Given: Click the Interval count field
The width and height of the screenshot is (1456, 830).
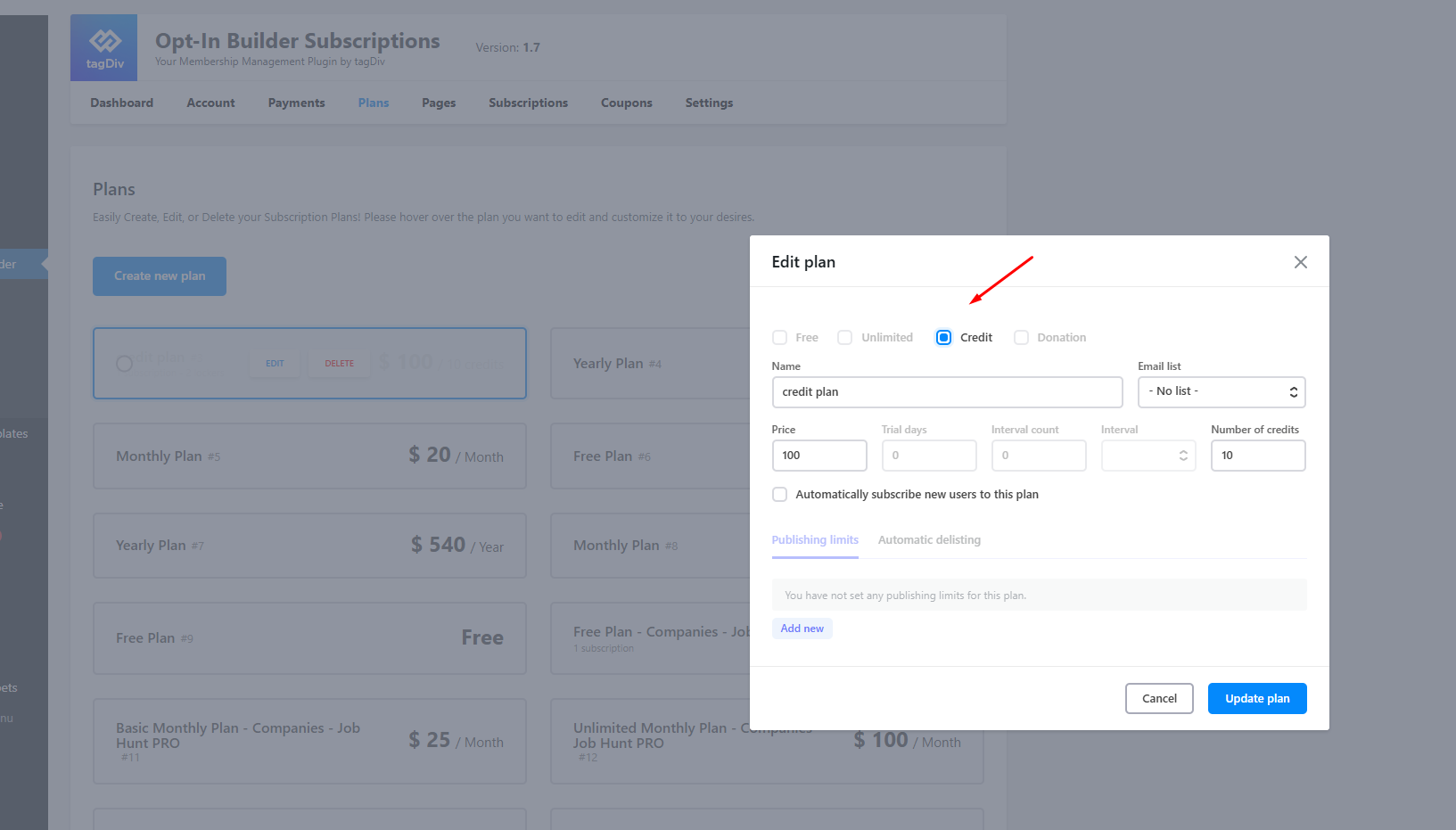Looking at the screenshot, I should coord(1039,456).
